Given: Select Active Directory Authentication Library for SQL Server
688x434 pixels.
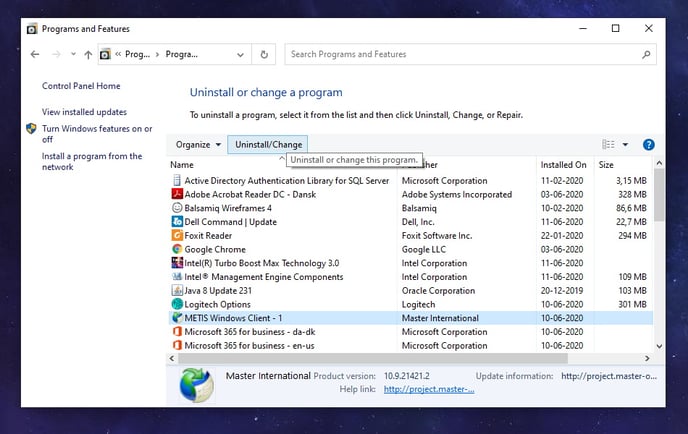Looking at the screenshot, I should [287, 181].
